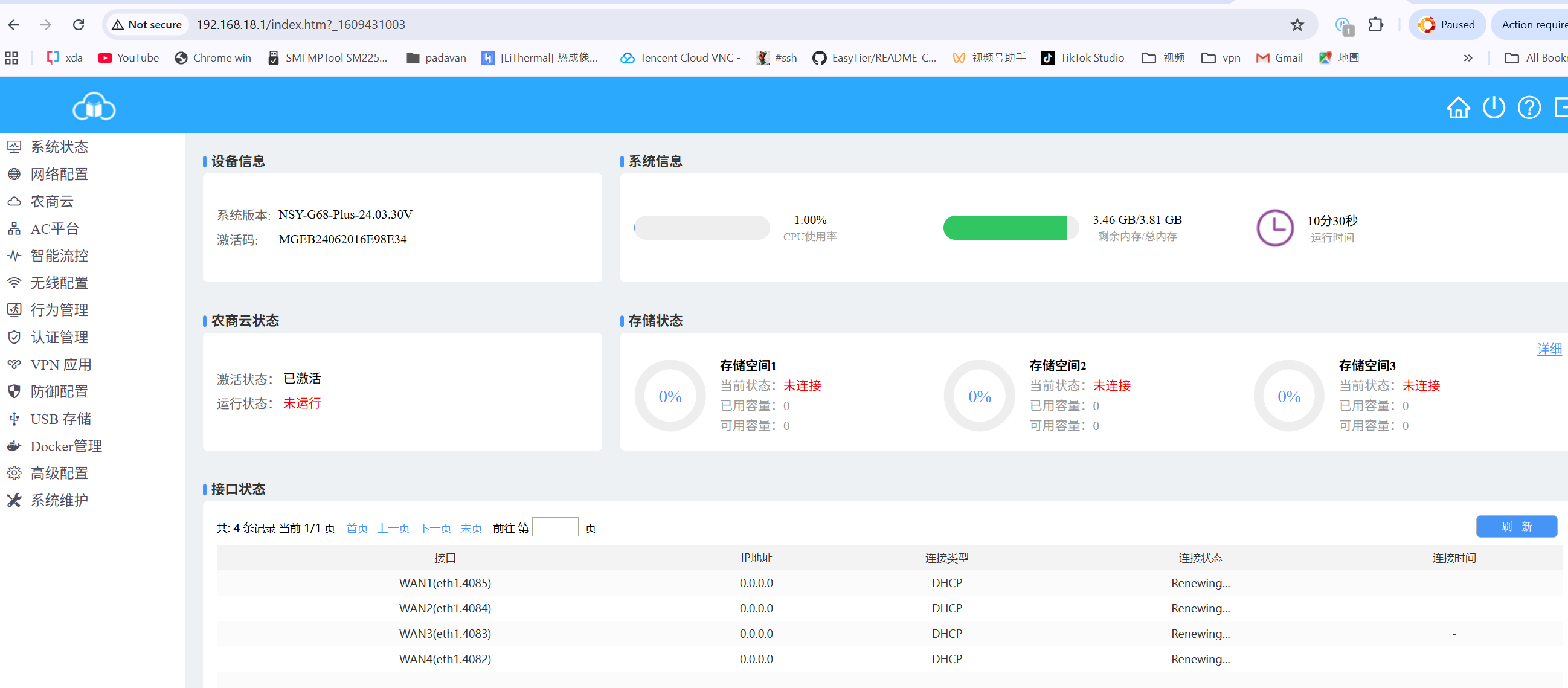Select 系统维护 in the sidebar
This screenshot has height=688, width=1568.
pos(59,501)
